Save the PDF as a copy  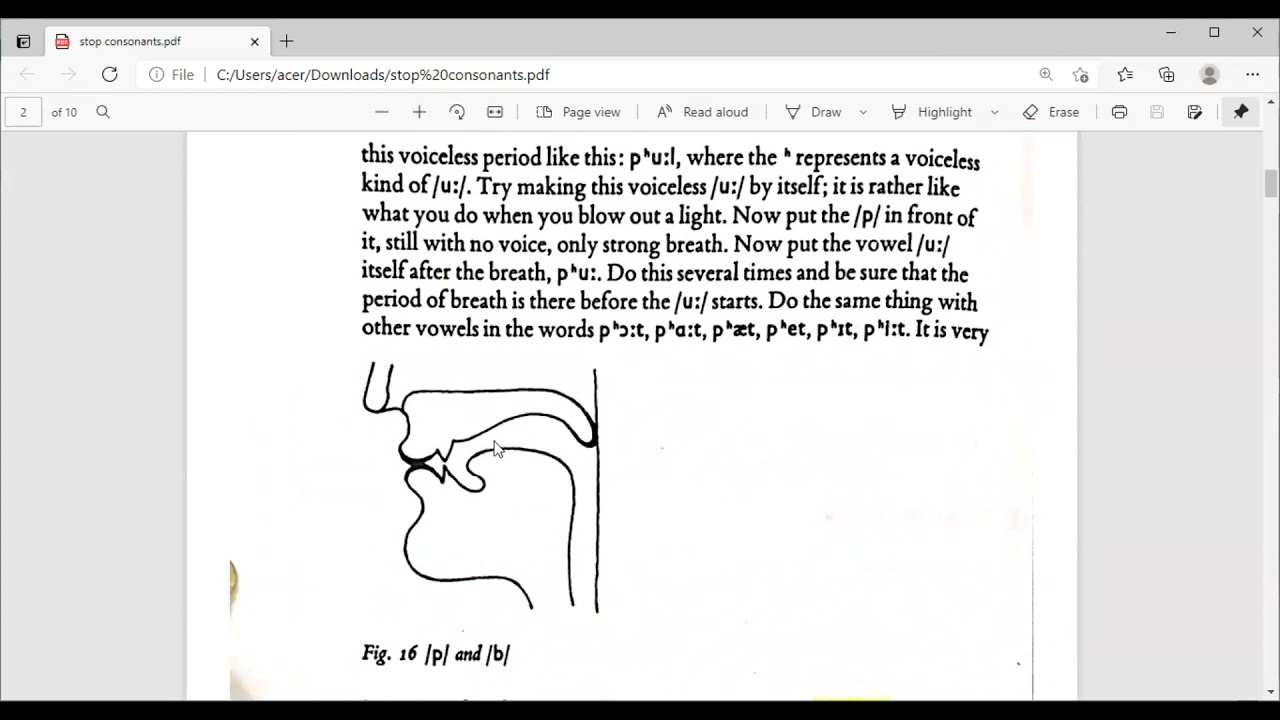pos(1195,112)
